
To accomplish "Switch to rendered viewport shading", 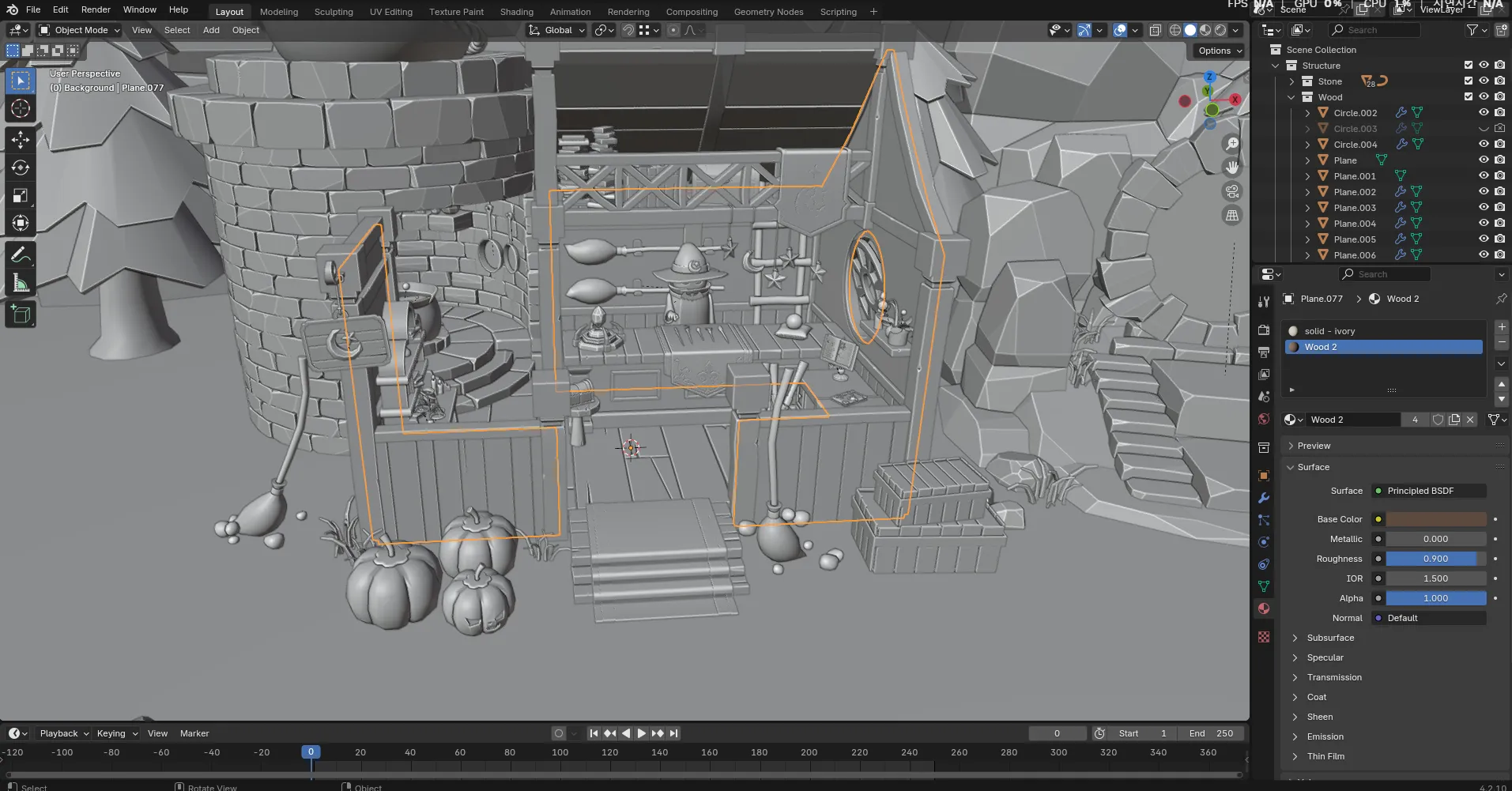I will 1220,30.
